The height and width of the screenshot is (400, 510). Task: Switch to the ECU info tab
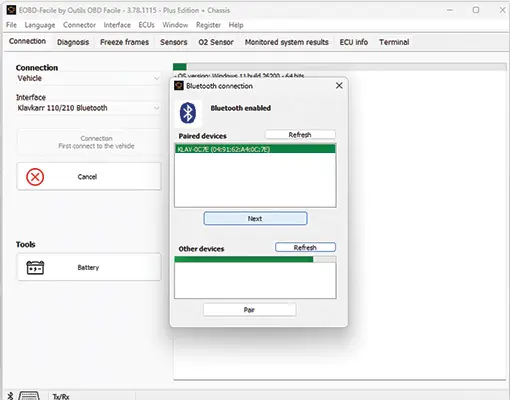(x=354, y=42)
